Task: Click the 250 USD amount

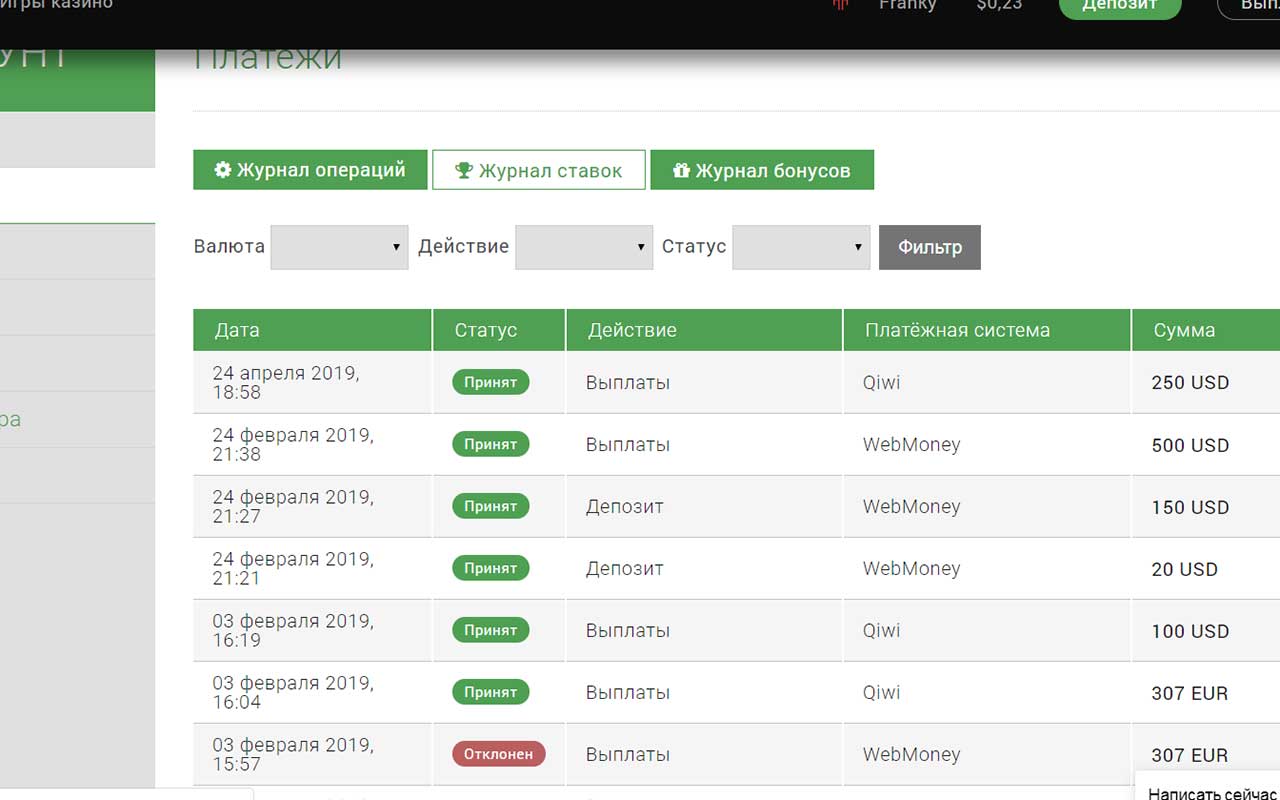Action: (1190, 383)
